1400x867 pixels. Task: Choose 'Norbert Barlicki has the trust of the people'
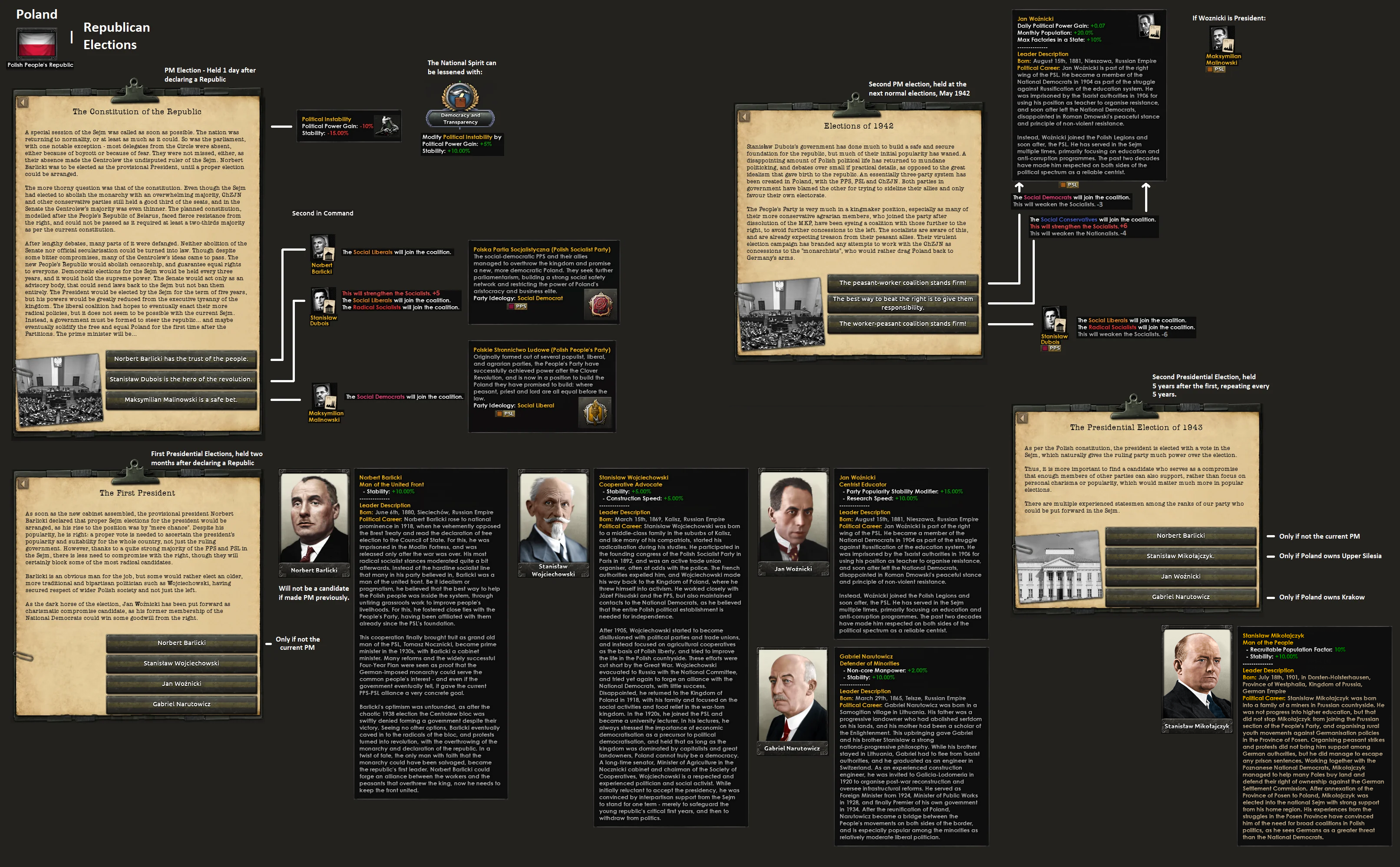(x=181, y=359)
